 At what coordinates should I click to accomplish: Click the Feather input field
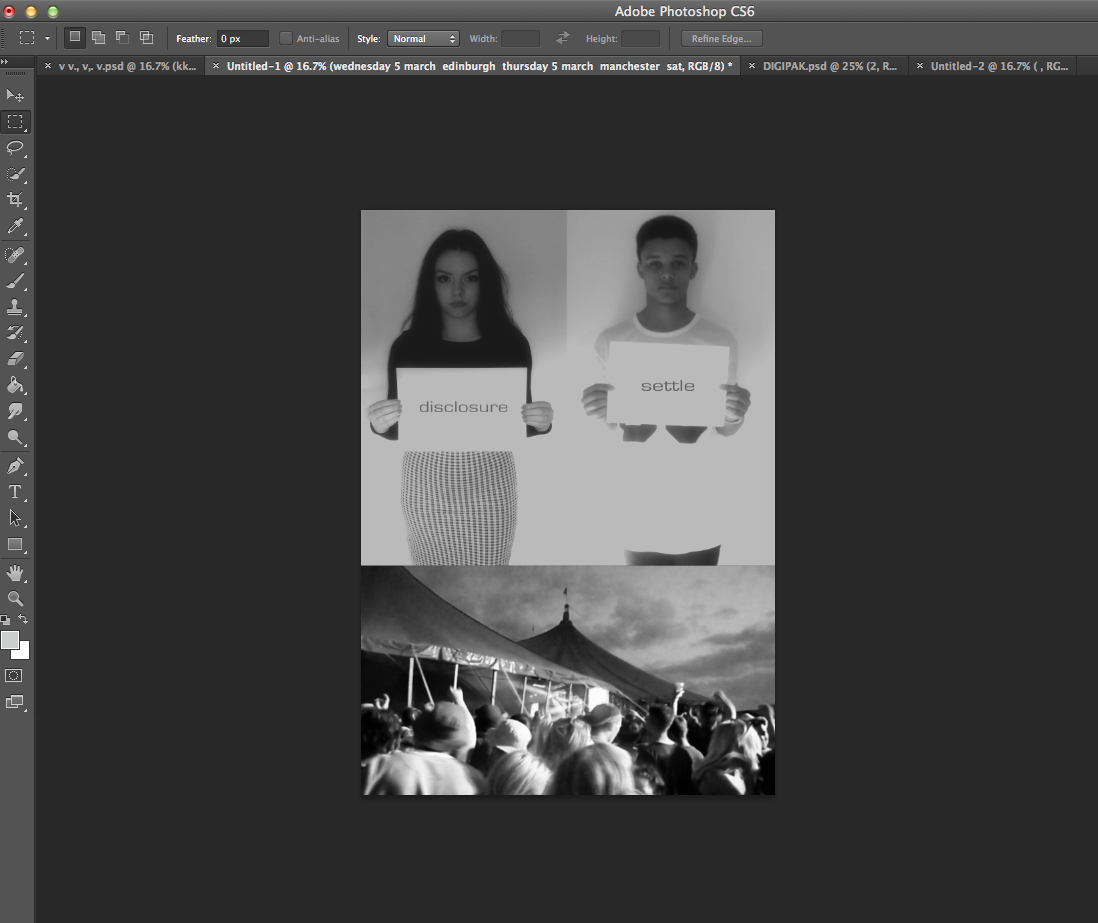tap(243, 39)
